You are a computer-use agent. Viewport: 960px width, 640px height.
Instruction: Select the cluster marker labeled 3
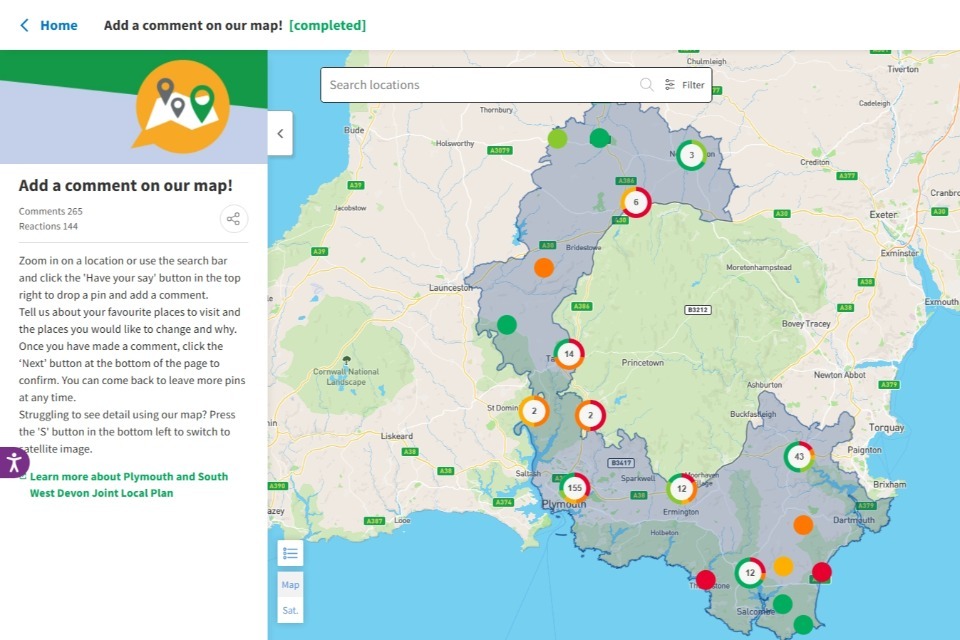(691, 155)
